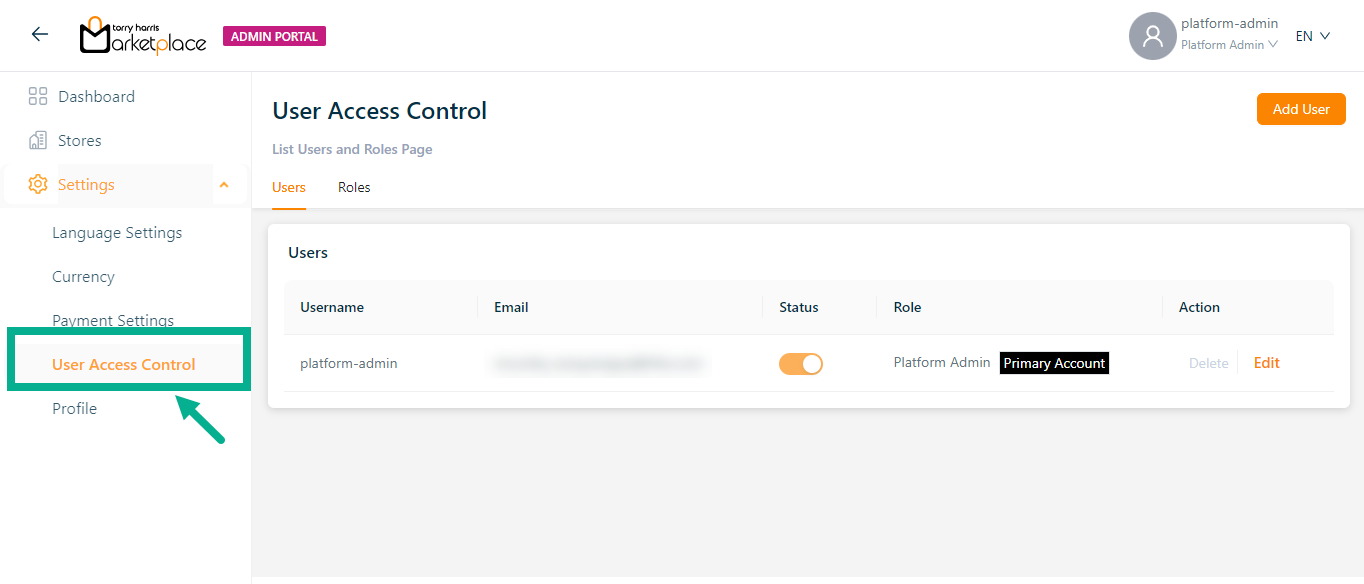The image size is (1364, 584).
Task: Click the Dashboard grid icon
Action: click(38, 96)
